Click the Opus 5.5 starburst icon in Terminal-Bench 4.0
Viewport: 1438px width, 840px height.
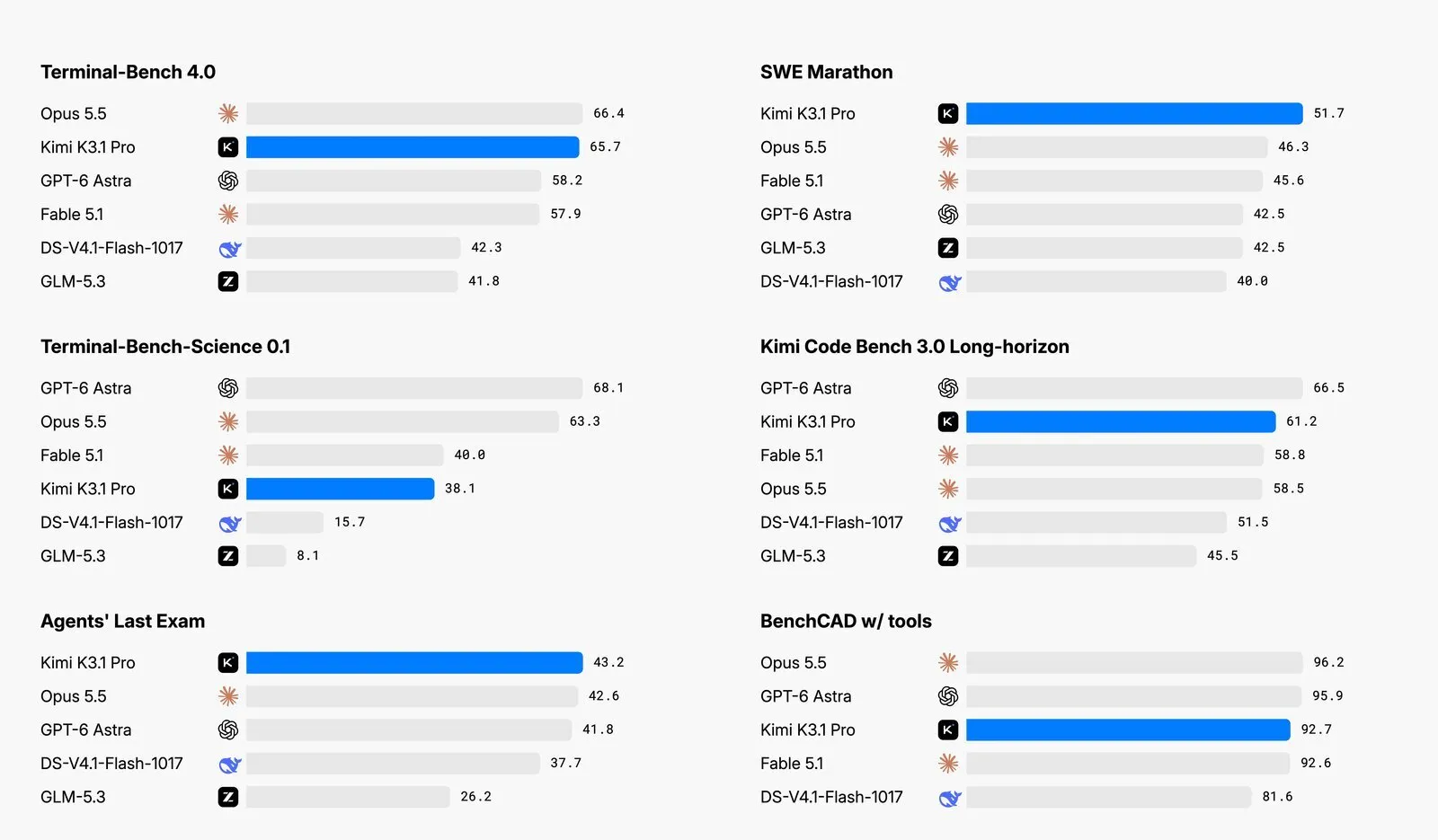(x=228, y=113)
